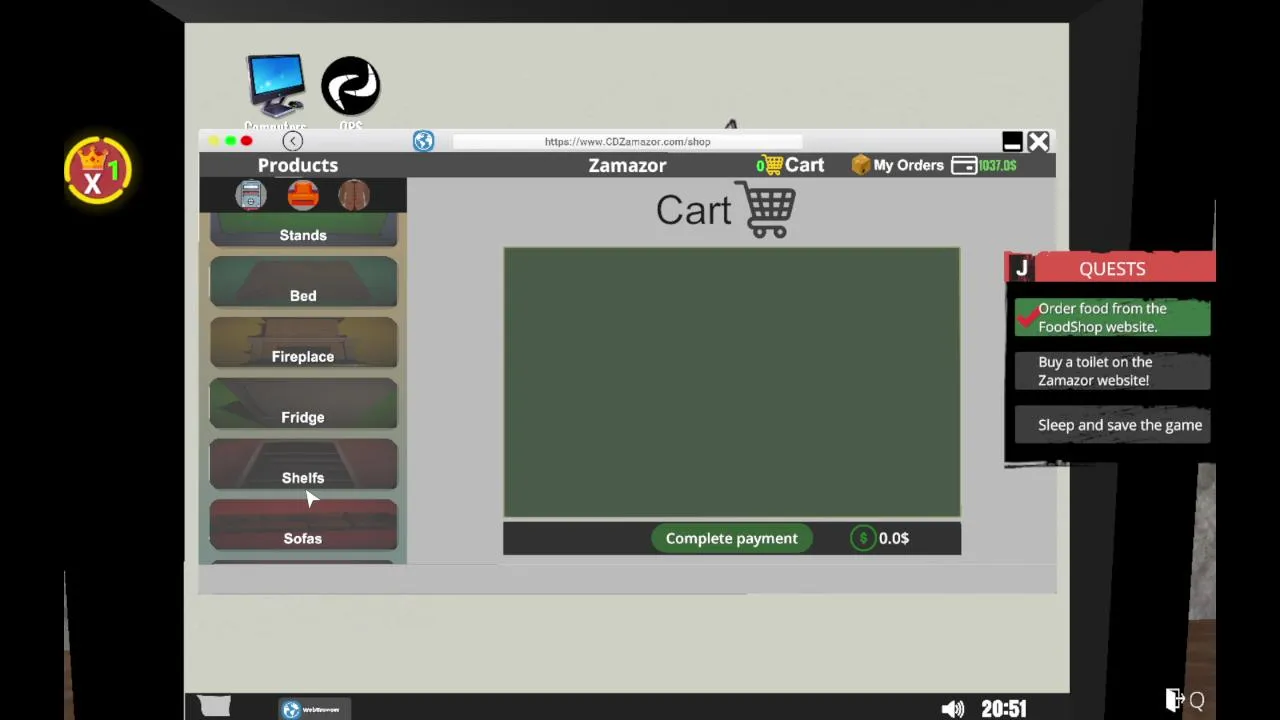Click the 0.0$ cart total
This screenshot has width=1280, height=720.
coord(894,538)
